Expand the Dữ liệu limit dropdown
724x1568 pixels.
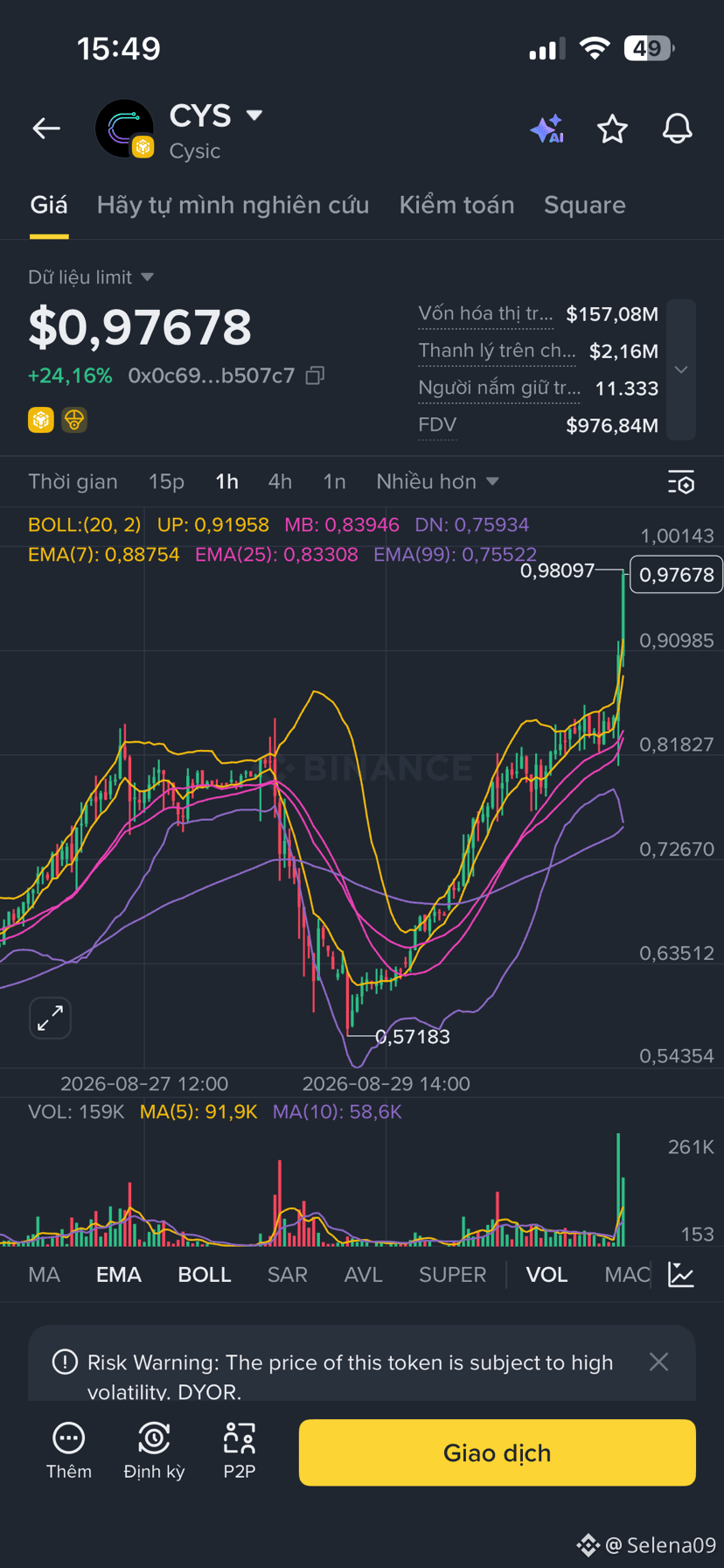pyautogui.click(x=91, y=277)
